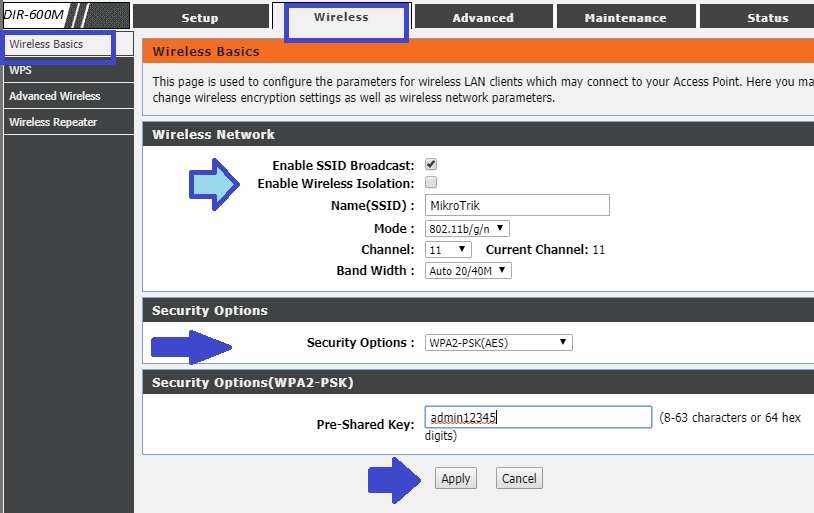Open the WPS sidebar page
The image size is (814, 513).
68,70
